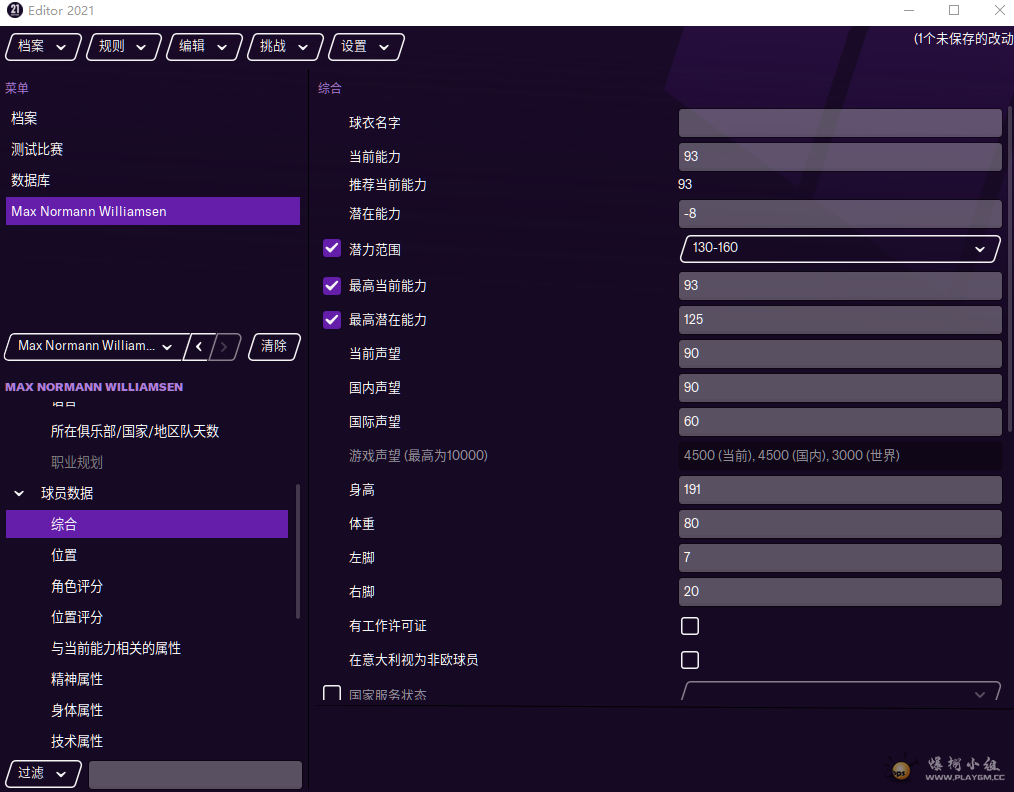Tick the 在意大利视为非欧球员 checkbox

[689, 660]
